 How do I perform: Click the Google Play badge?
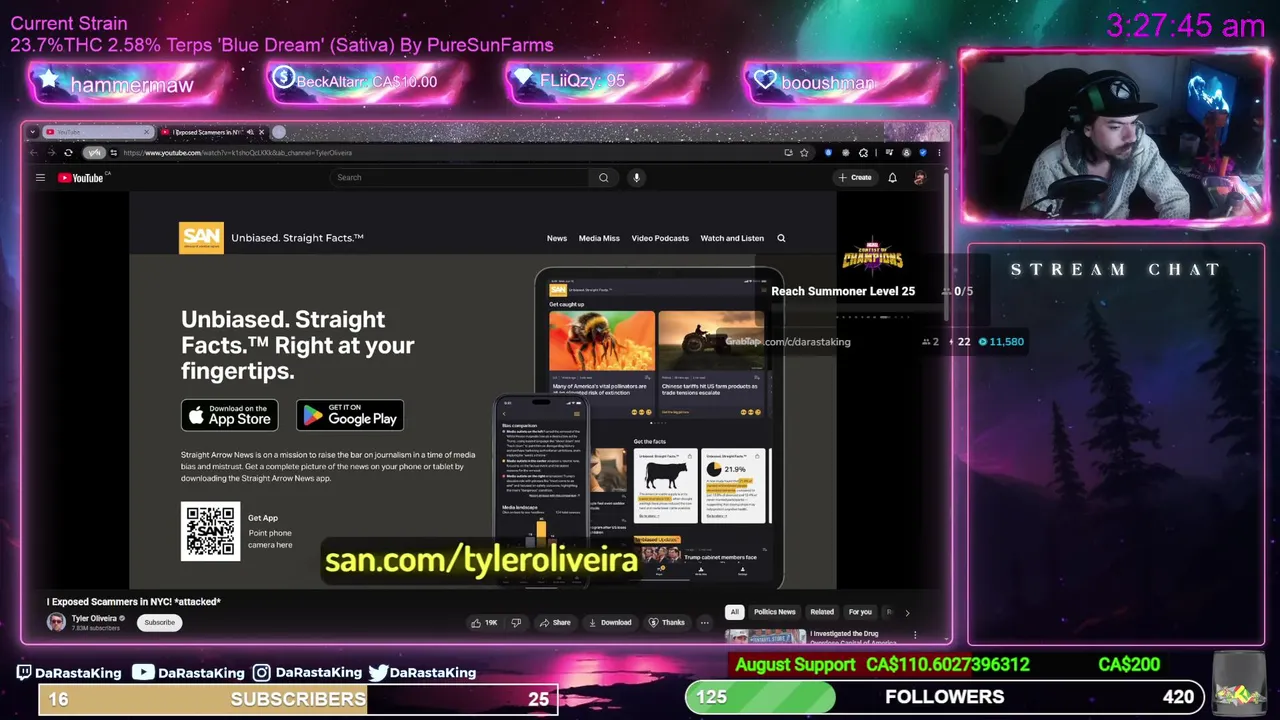tap(350, 415)
